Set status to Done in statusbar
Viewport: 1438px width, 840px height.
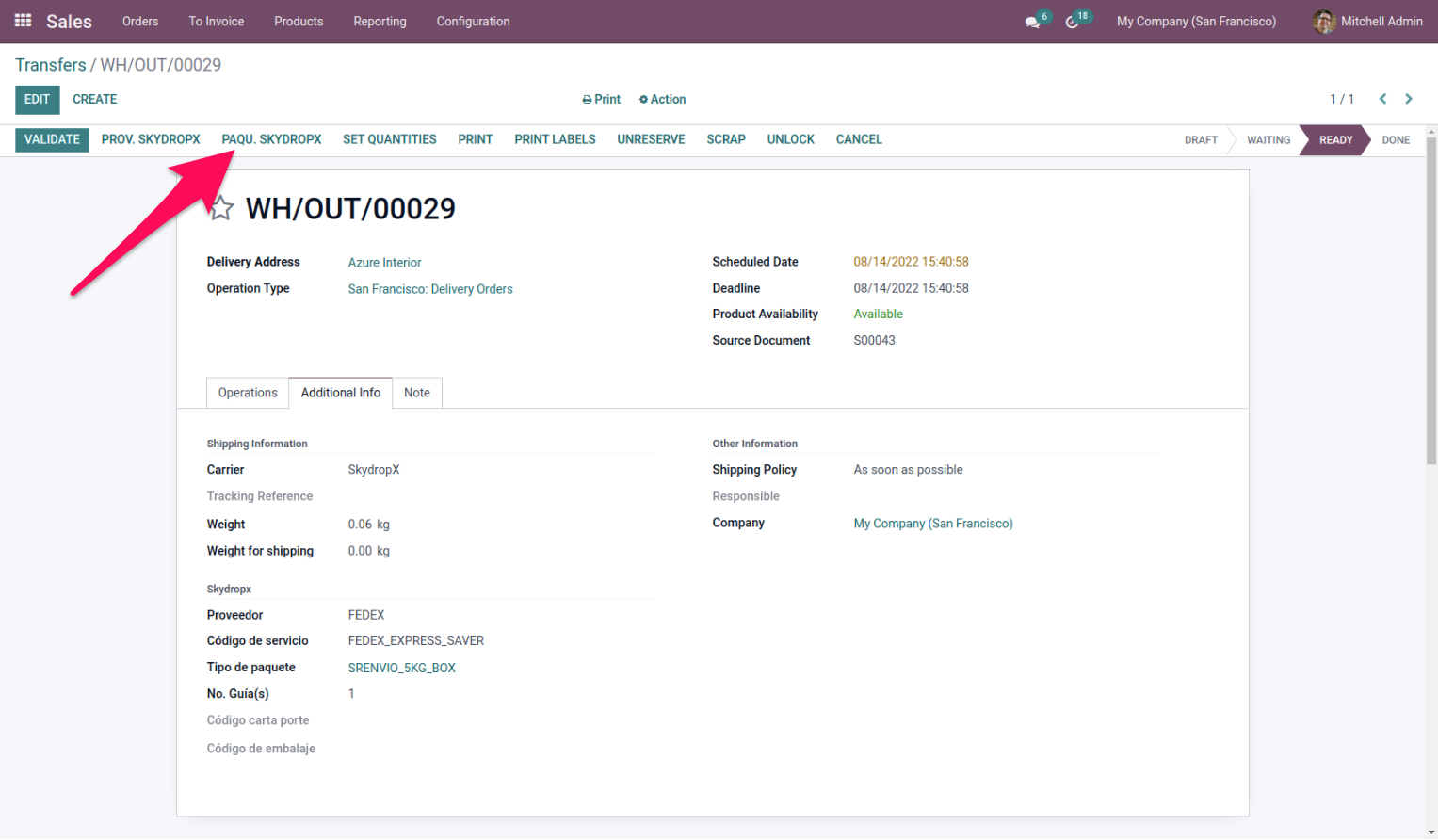point(1395,140)
